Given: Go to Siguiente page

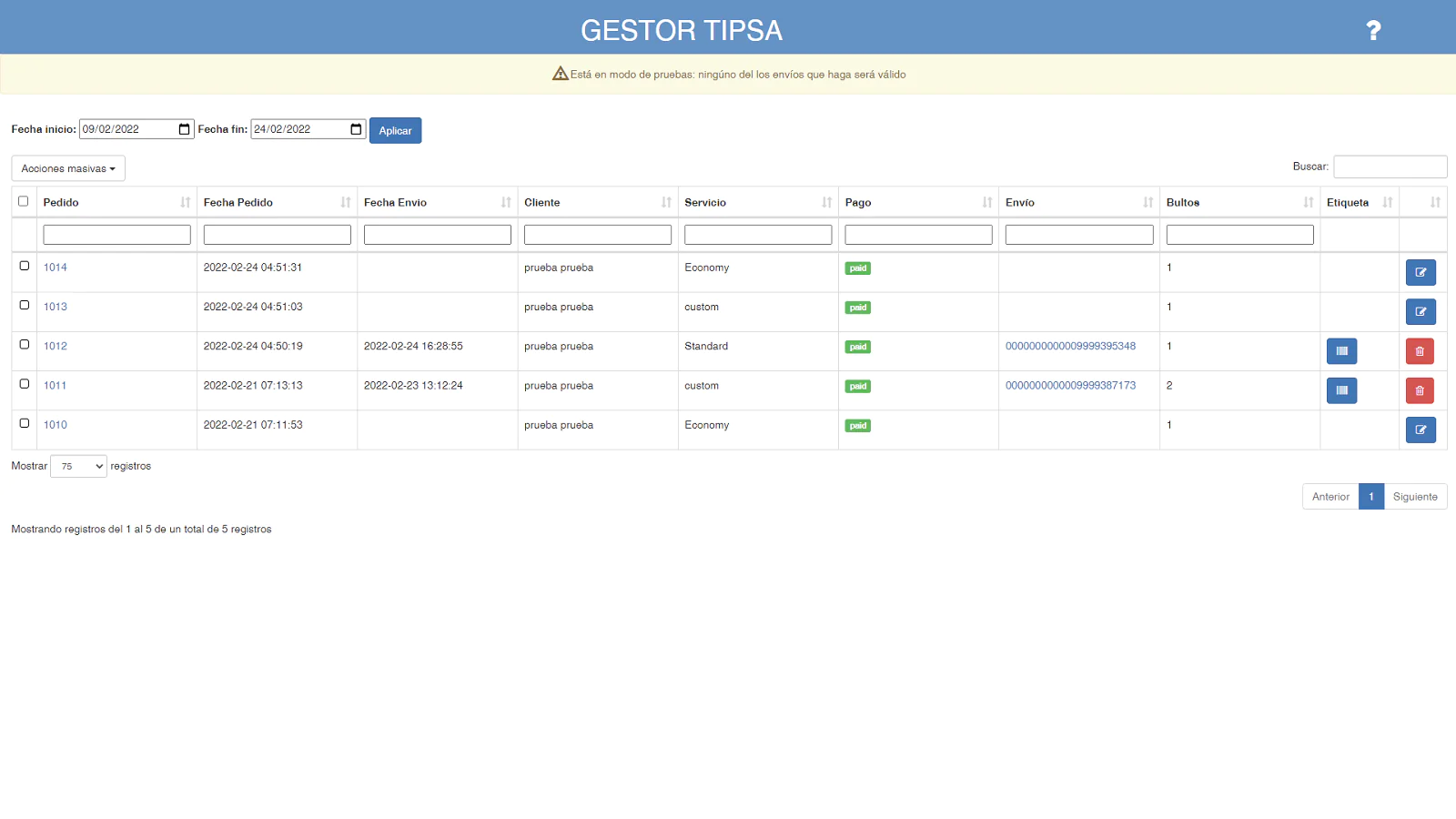Looking at the screenshot, I should tap(1415, 497).
